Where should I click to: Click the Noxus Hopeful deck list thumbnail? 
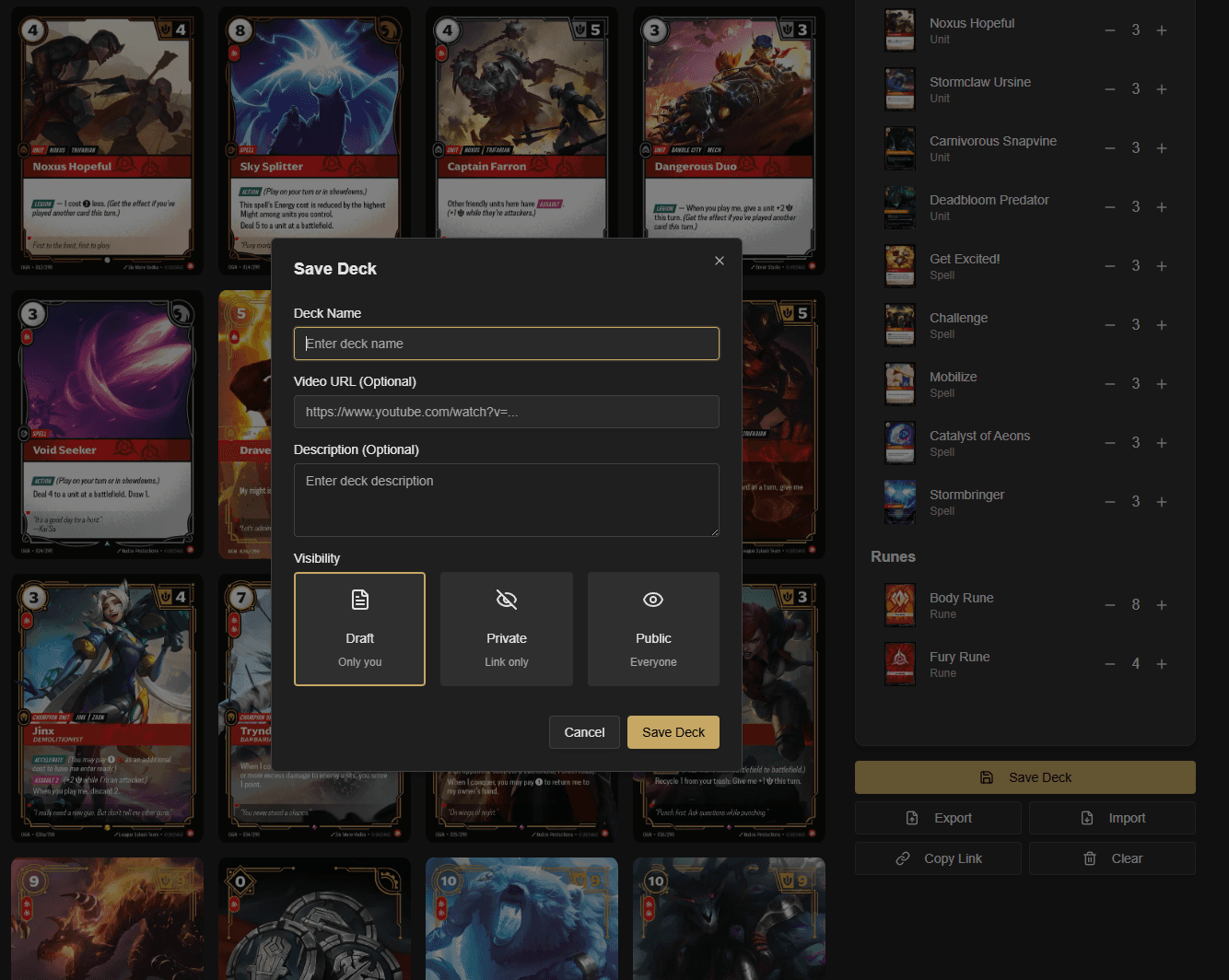[x=900, y=30]
